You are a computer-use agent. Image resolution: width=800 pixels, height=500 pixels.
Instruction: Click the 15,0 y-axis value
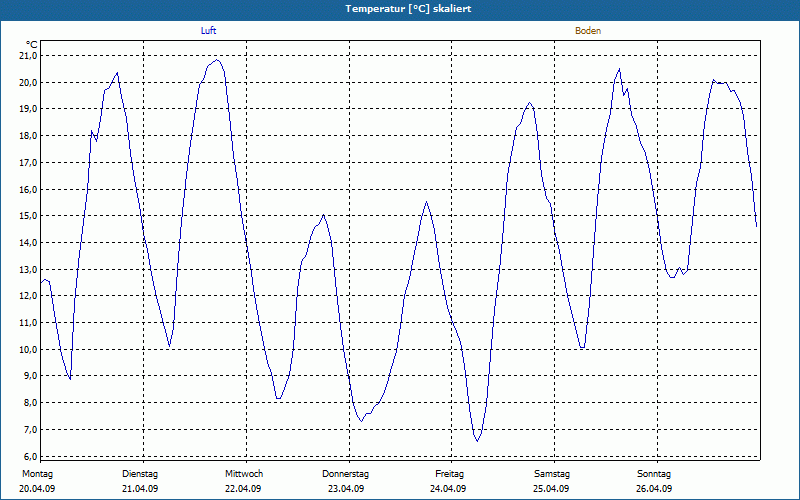[x=30, y=216]
